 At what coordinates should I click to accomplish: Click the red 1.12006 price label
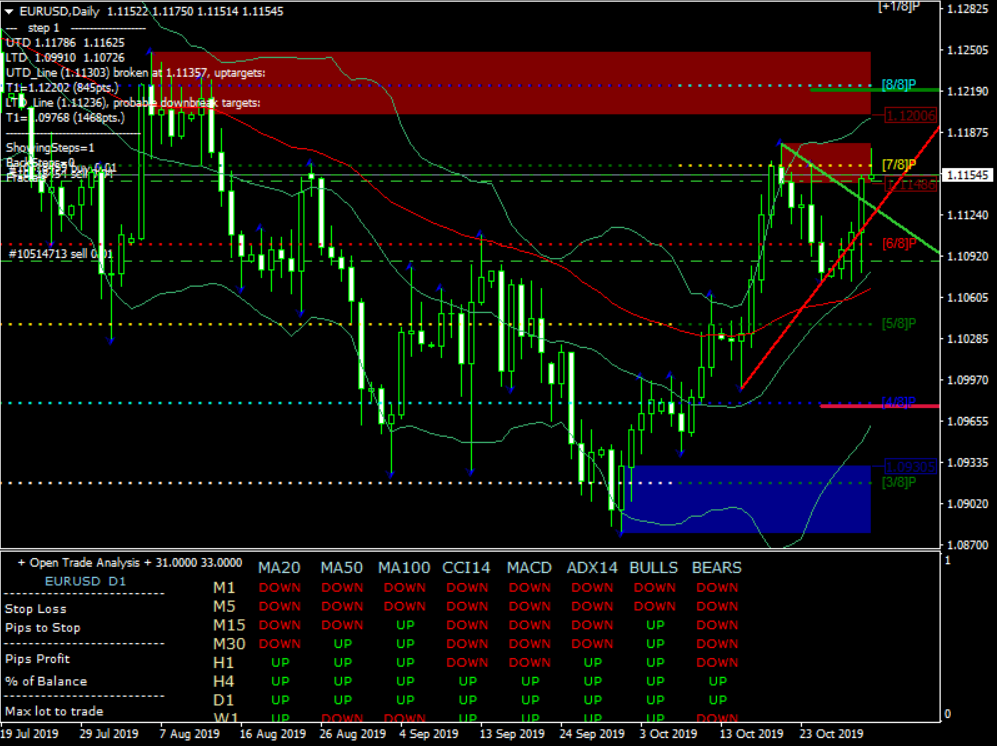(911, 116)
